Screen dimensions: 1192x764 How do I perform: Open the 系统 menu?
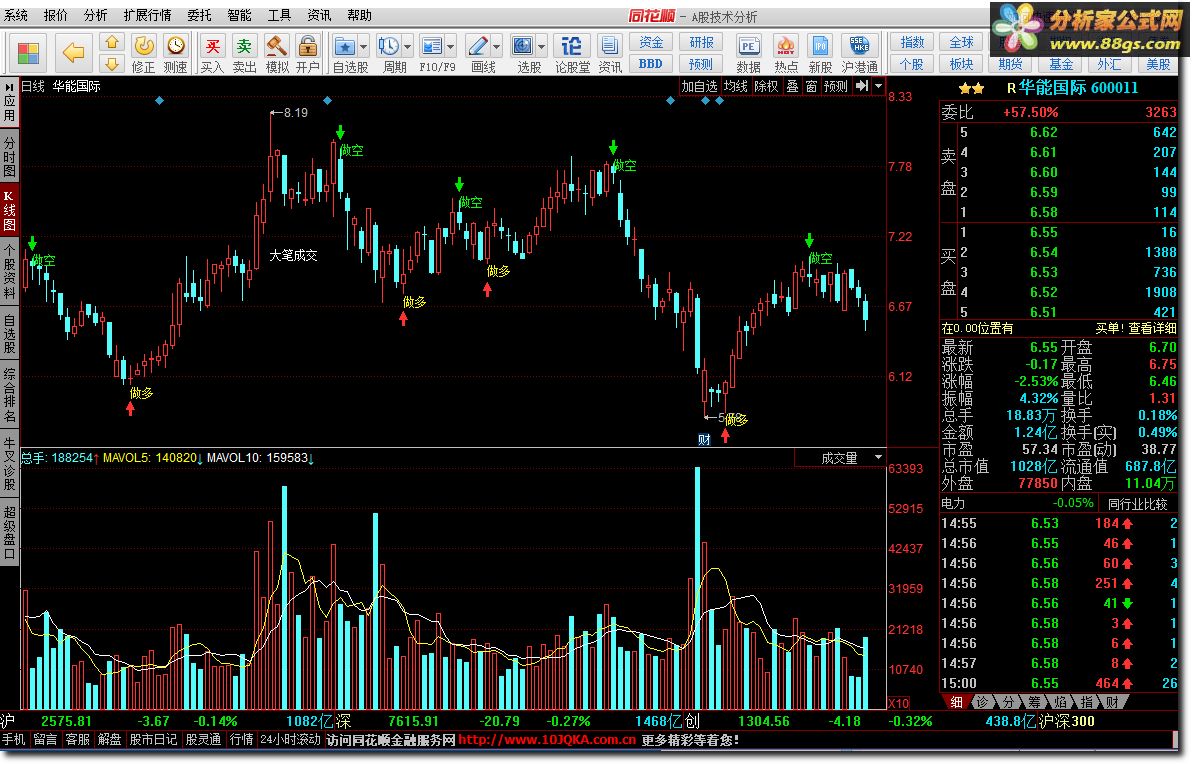click(16, 15)
